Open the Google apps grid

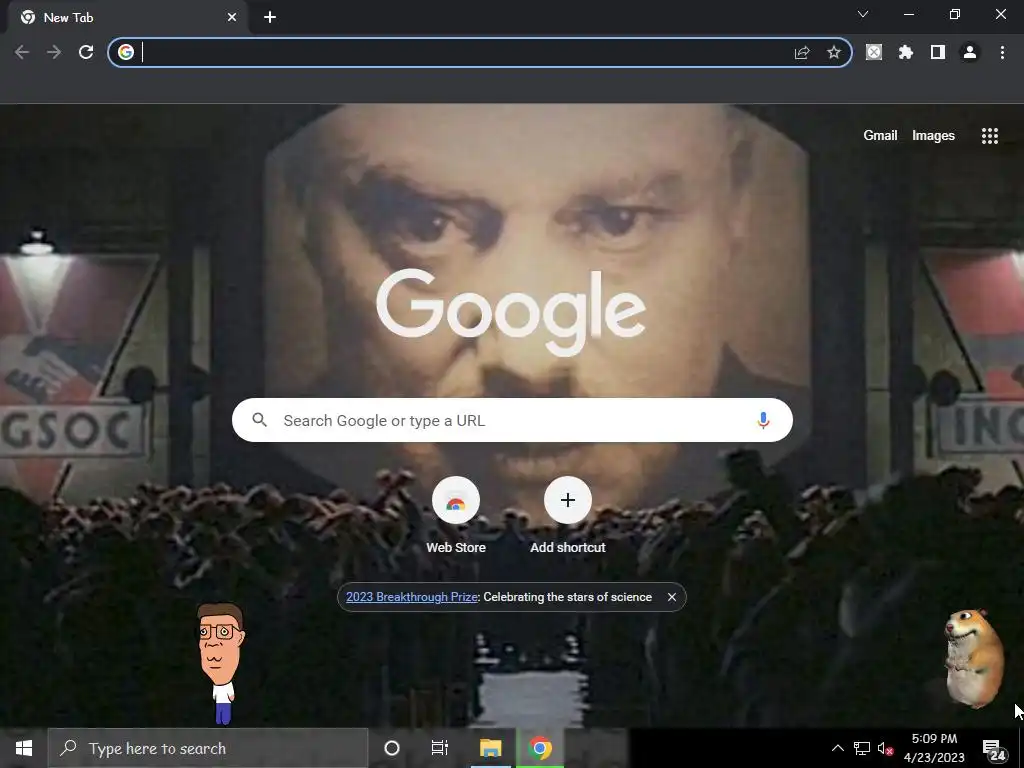pyautogui.click(x=989, y=135)
